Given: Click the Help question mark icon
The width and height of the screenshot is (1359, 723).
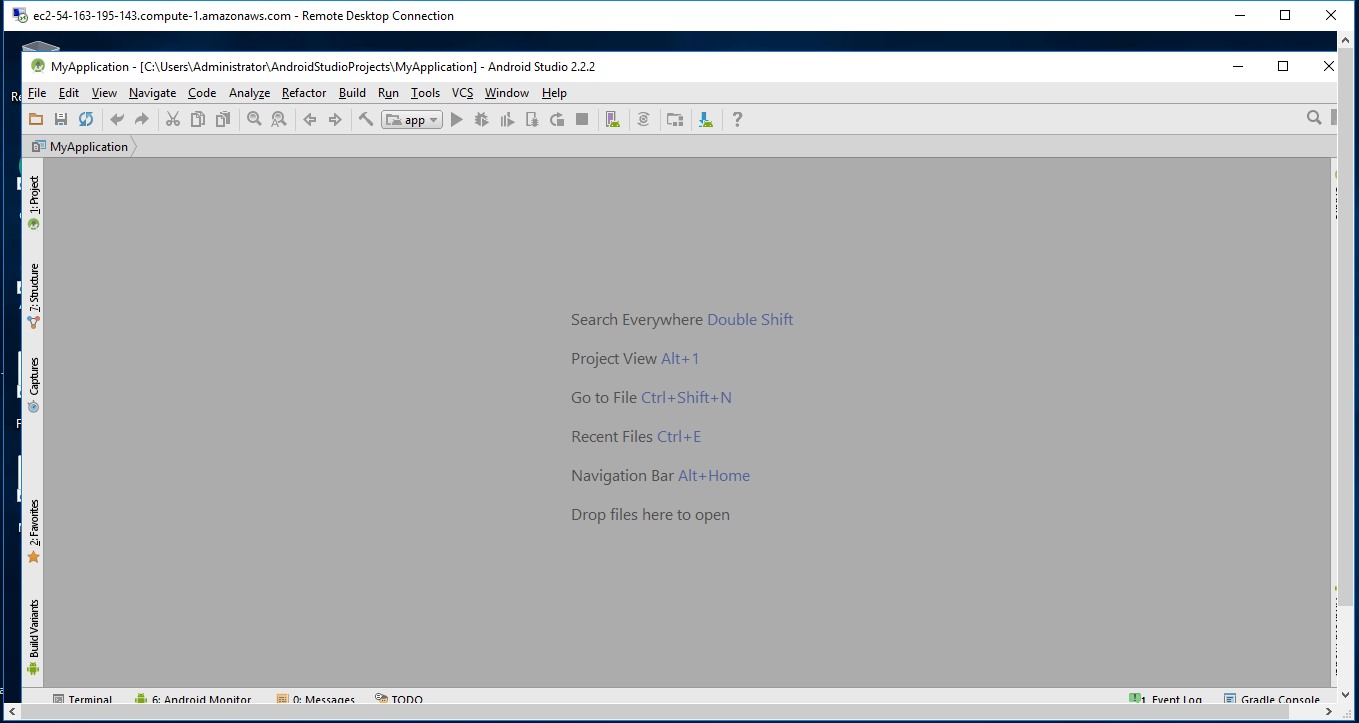Looking at the screenshot, I should 737,119.
